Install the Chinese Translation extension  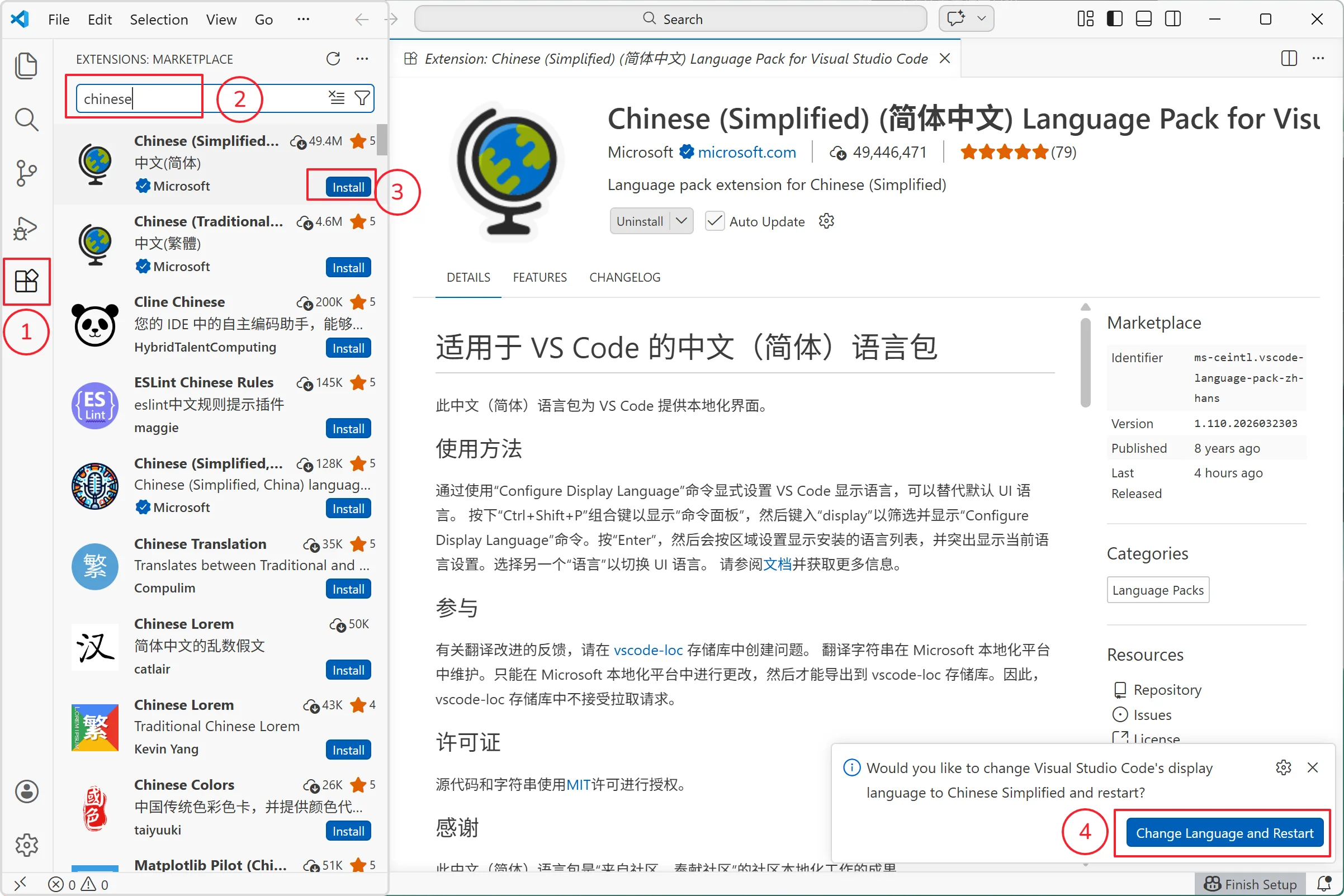(x=348, y=589)
